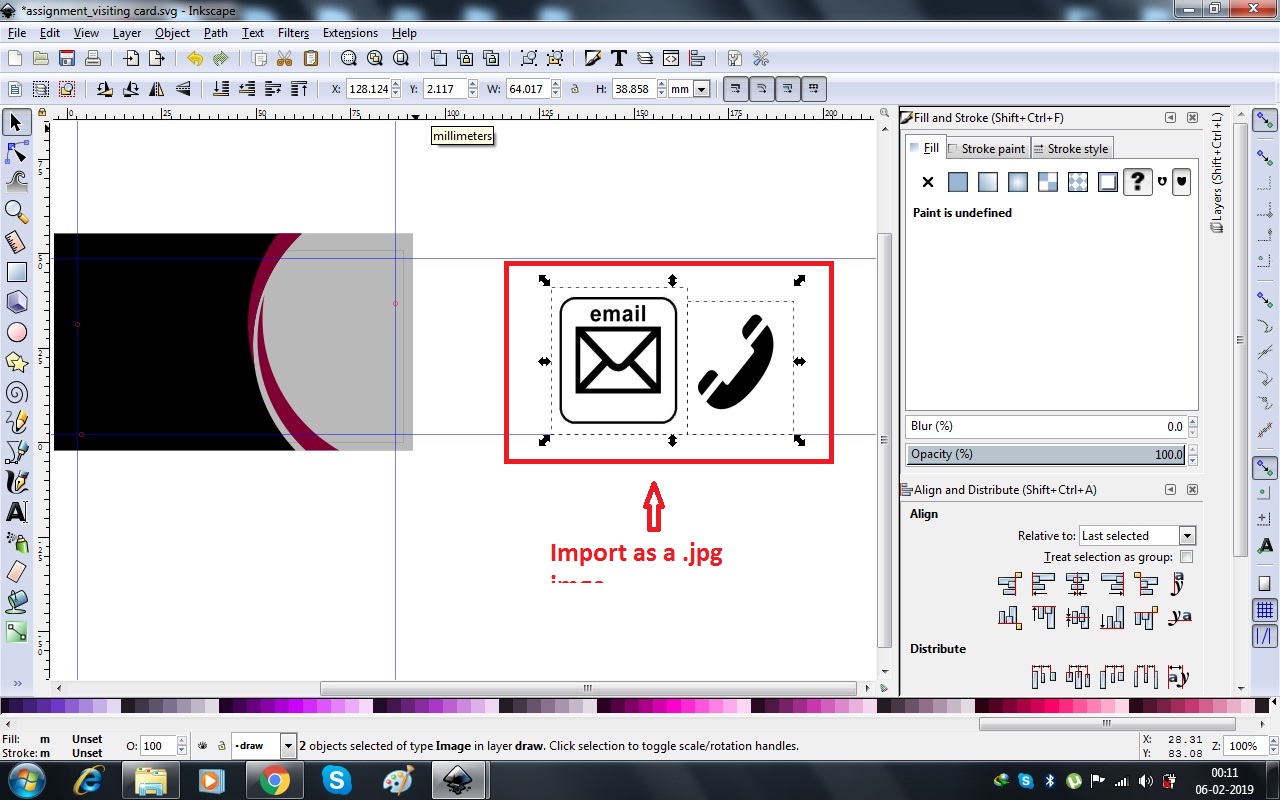Toggle move patterns with object button
The image size is (1280, 800).
(x=813, y=89)
